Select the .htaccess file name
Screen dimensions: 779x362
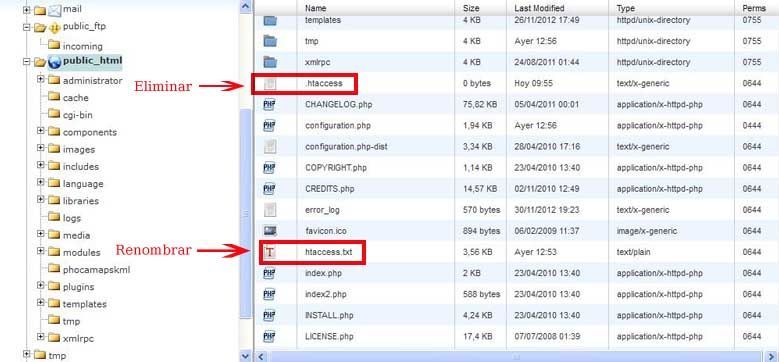[323, 83]
